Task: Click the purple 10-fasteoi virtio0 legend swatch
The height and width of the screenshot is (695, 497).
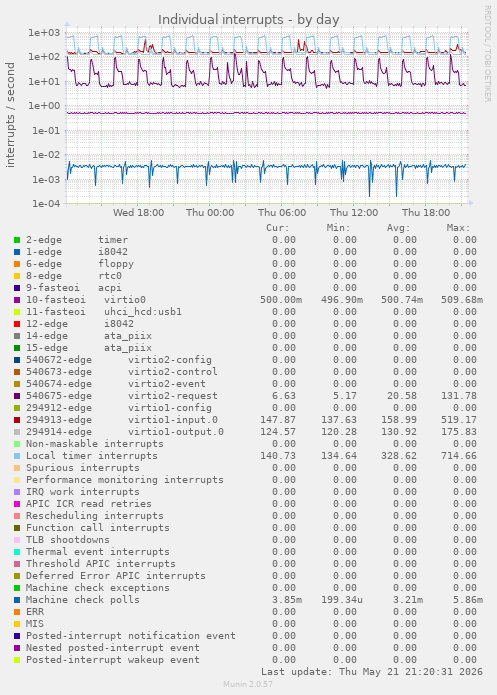Action: [17, 300]
